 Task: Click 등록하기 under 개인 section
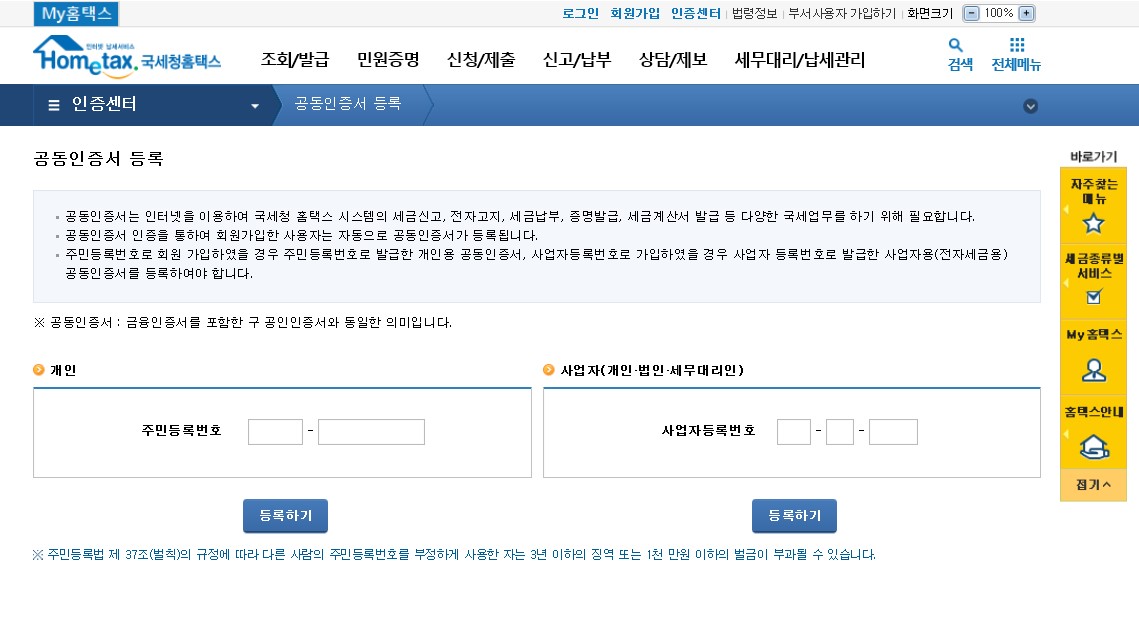click(285, 516)
